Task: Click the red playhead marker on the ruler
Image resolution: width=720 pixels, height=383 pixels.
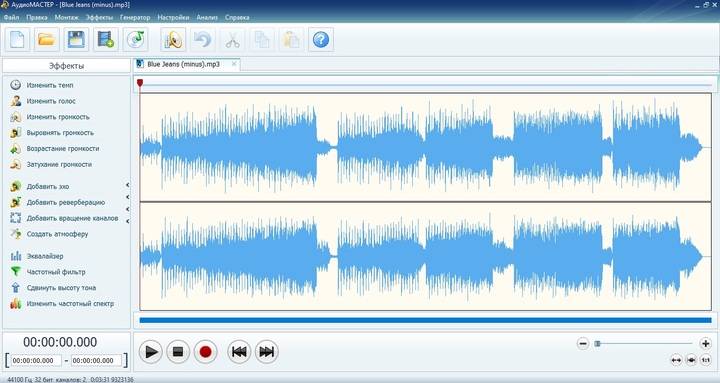Action: pyautogui.click(x=140, y=83)
